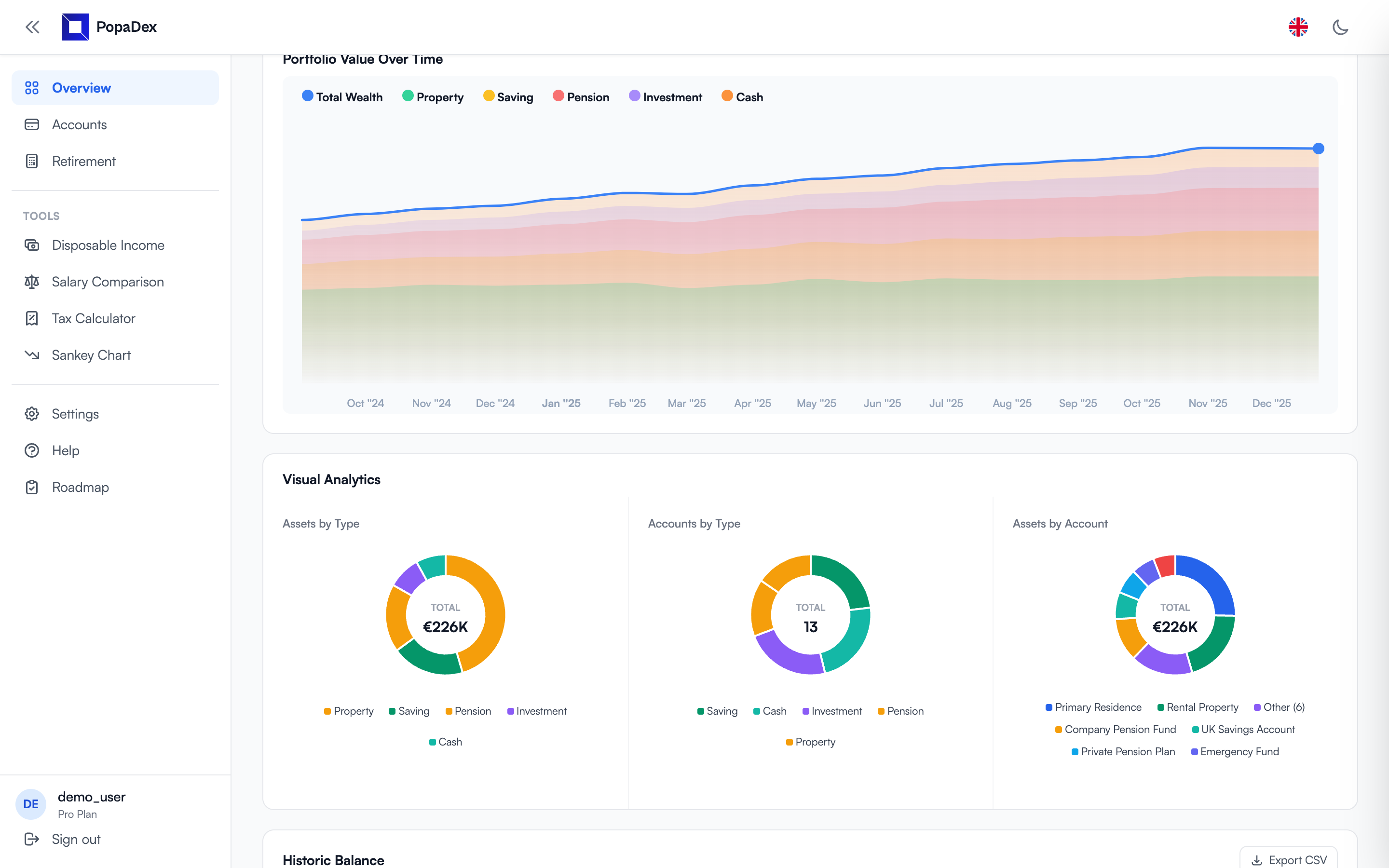Screen dimensions: 1389x868
Task: Open the Roadmap page
Action: click(x=80, y=487)
